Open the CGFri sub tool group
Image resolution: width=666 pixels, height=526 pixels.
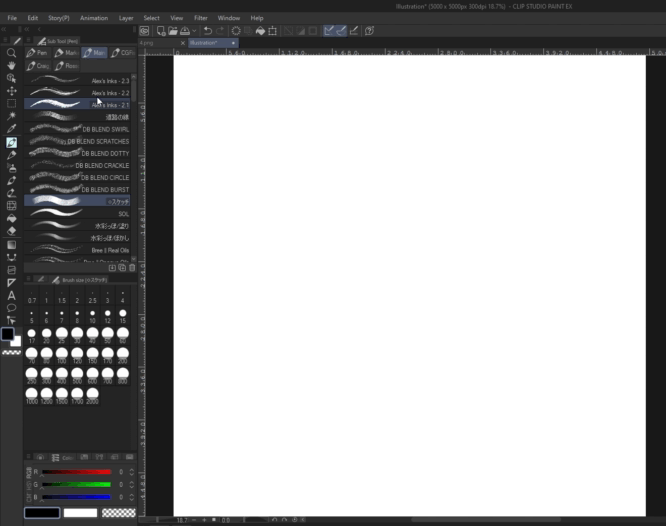(x=123, y=53)
